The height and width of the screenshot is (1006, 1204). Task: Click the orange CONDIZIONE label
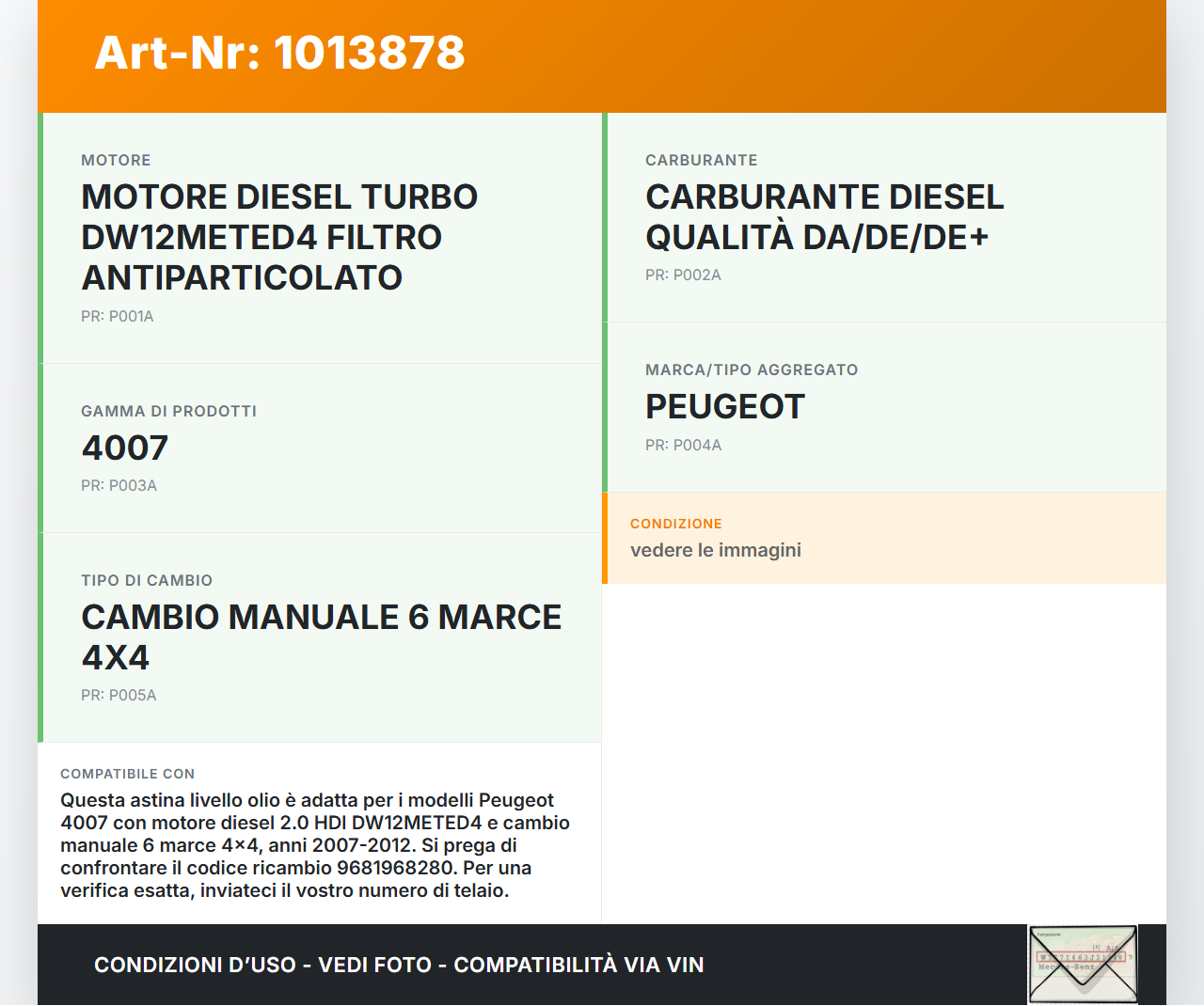tap(675, 524)
